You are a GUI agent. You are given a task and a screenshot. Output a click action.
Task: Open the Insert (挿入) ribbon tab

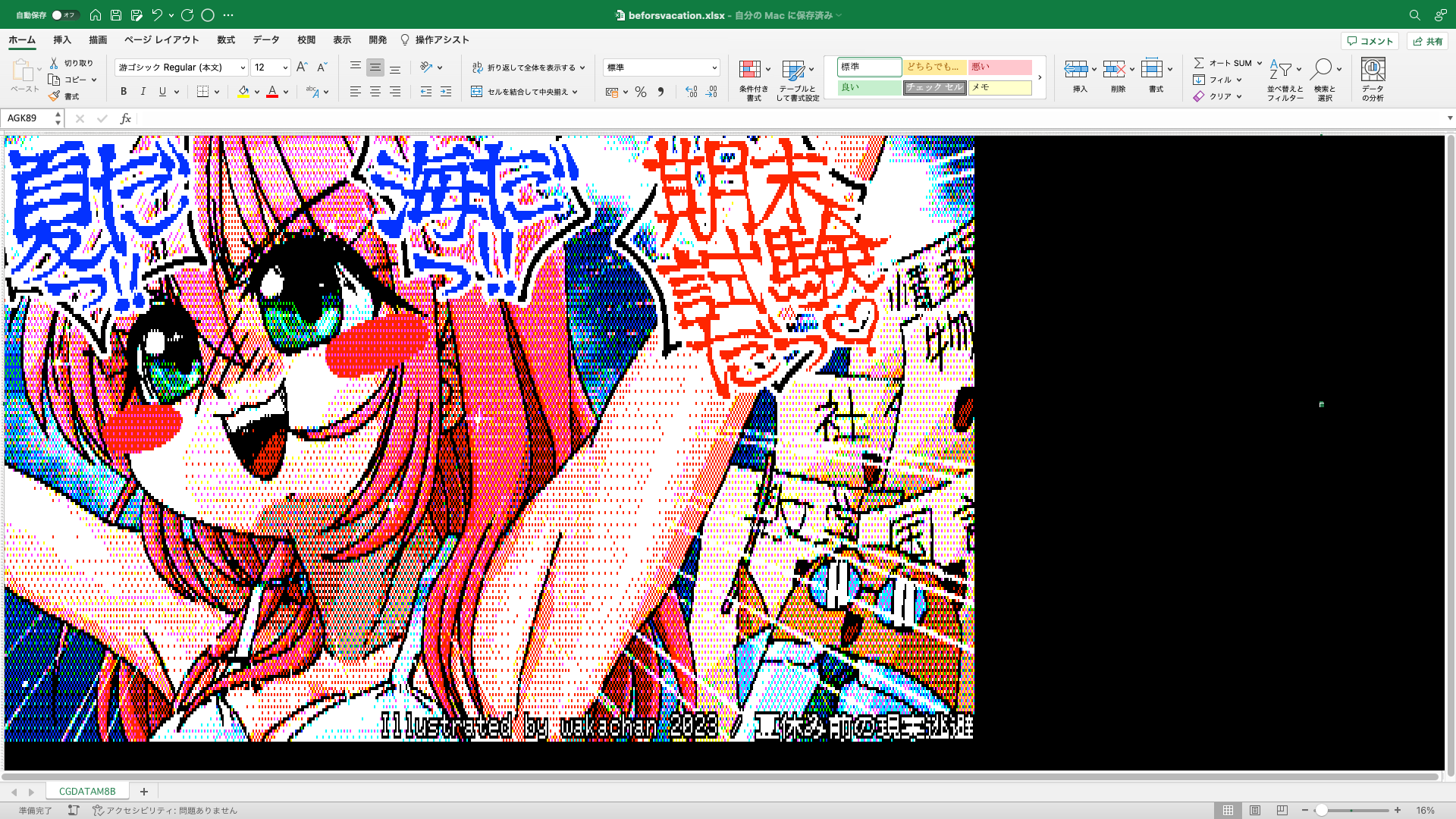click(x=62, y=39)
